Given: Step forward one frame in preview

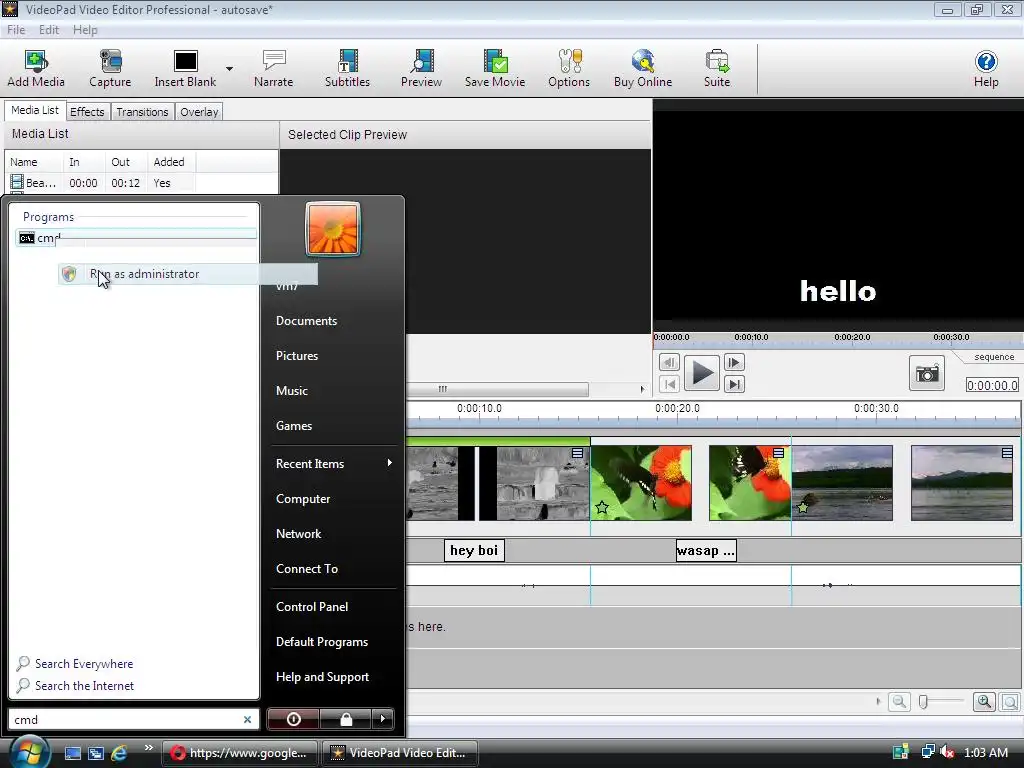Looking at the screenshot, I should (x=734, y=362).
